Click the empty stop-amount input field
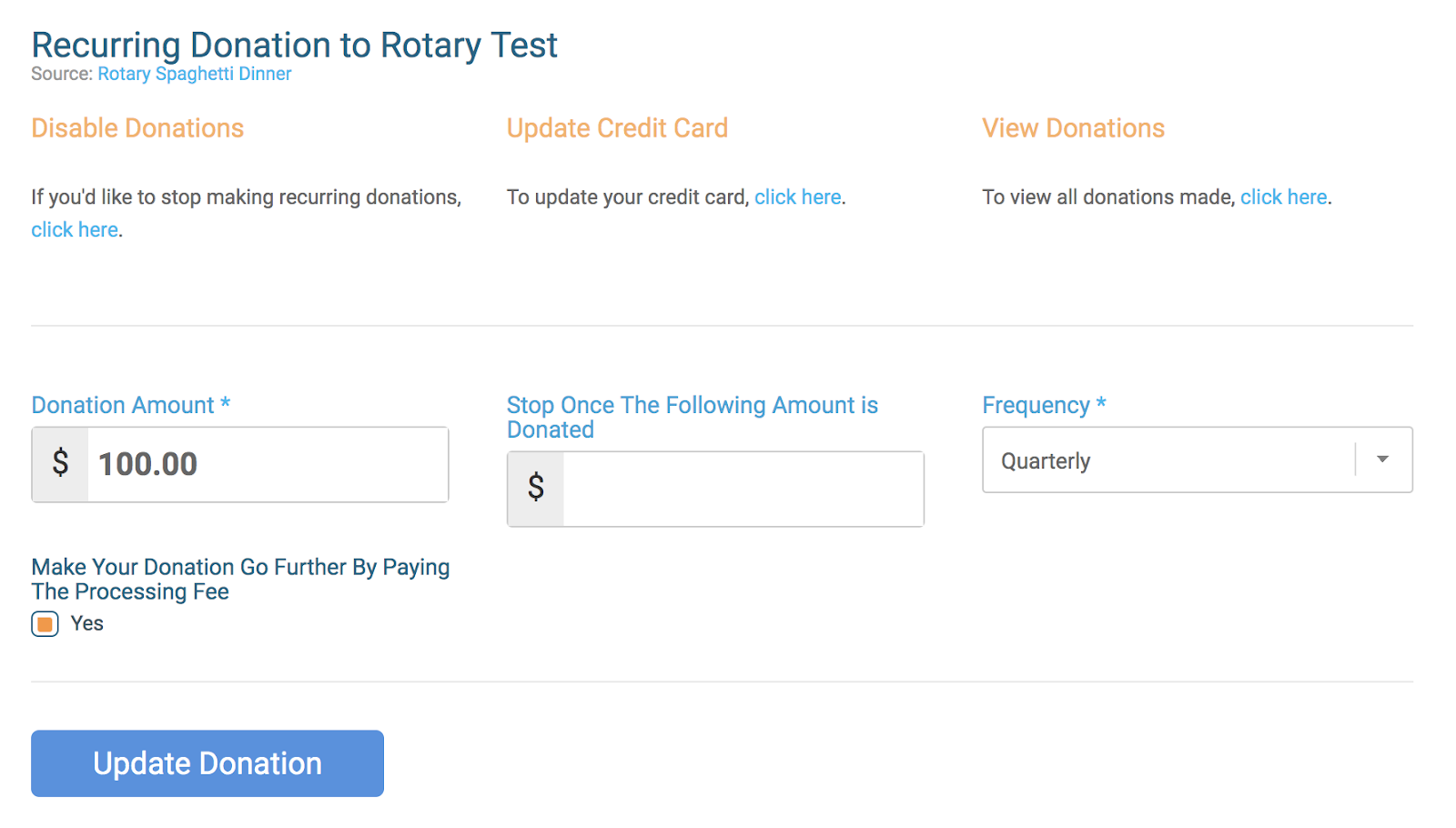 click(x=742, y=489)
